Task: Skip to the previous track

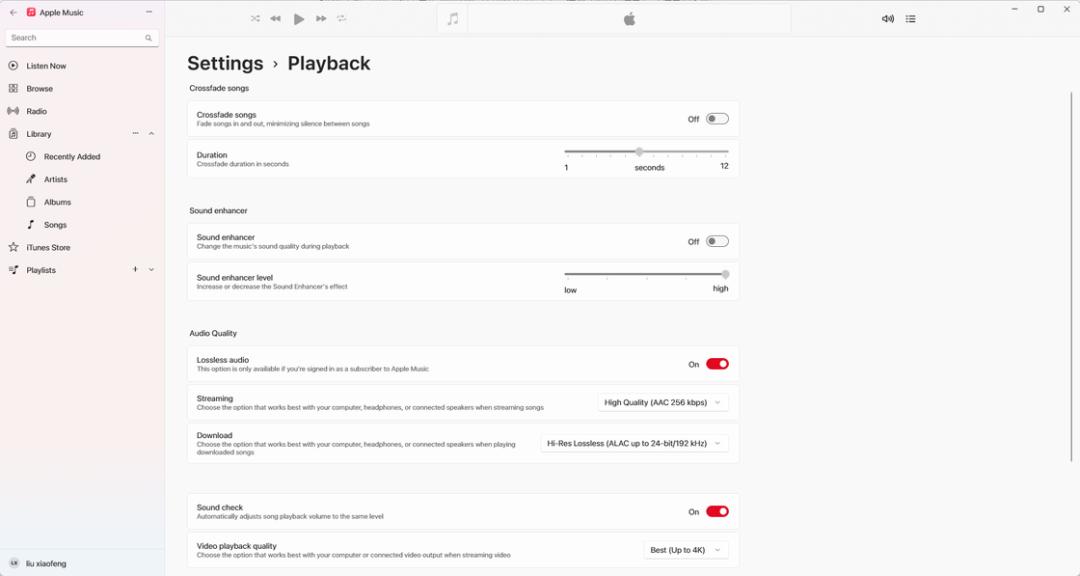Action: 276,19
